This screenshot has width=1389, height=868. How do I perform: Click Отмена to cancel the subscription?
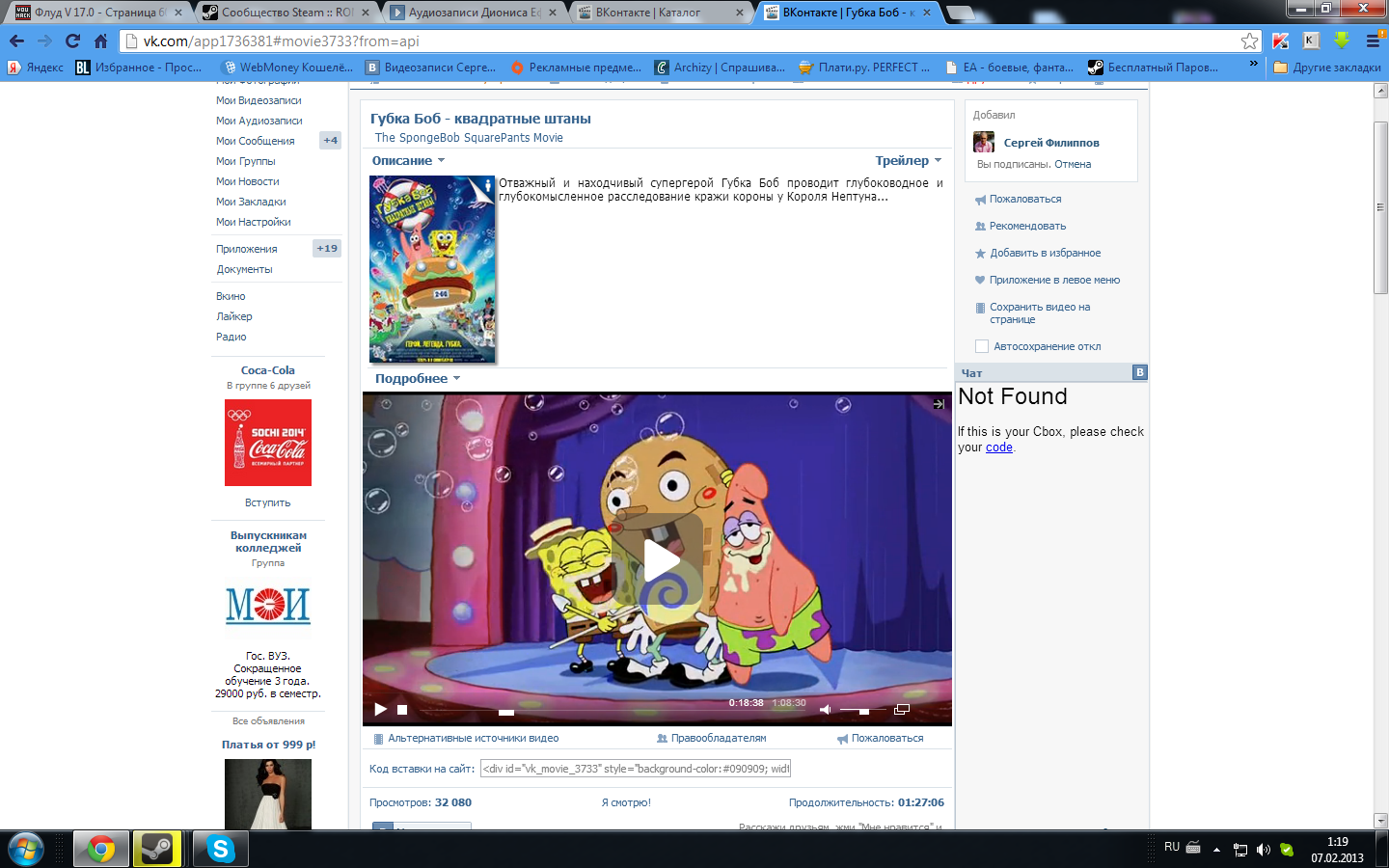(x=1073, y=164)
